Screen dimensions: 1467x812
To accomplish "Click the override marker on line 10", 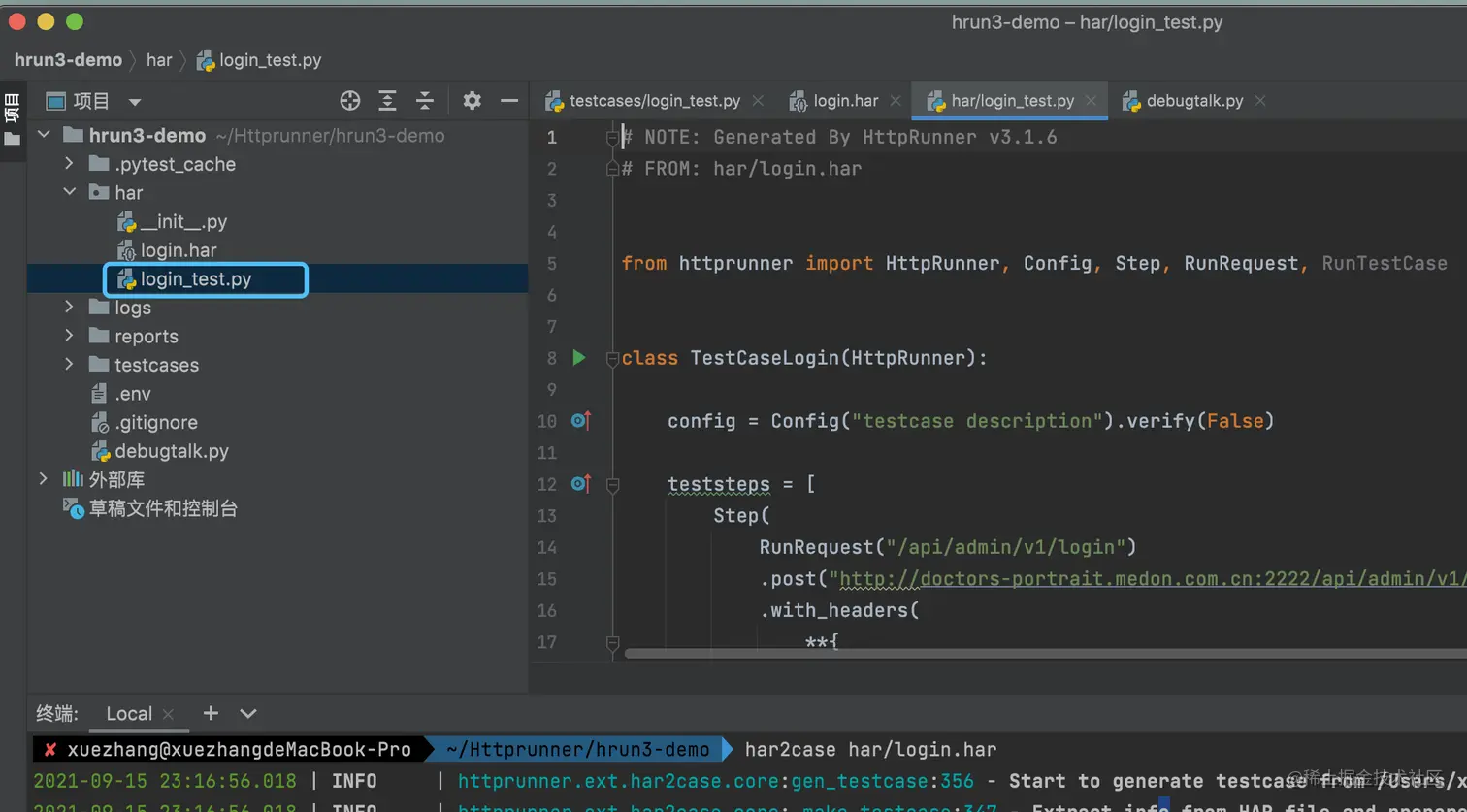I will [x=580, y=421].
